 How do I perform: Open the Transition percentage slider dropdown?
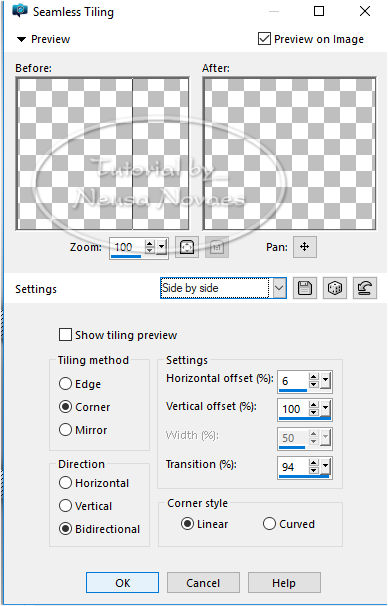pyautogui.click(x=325, y=467)
